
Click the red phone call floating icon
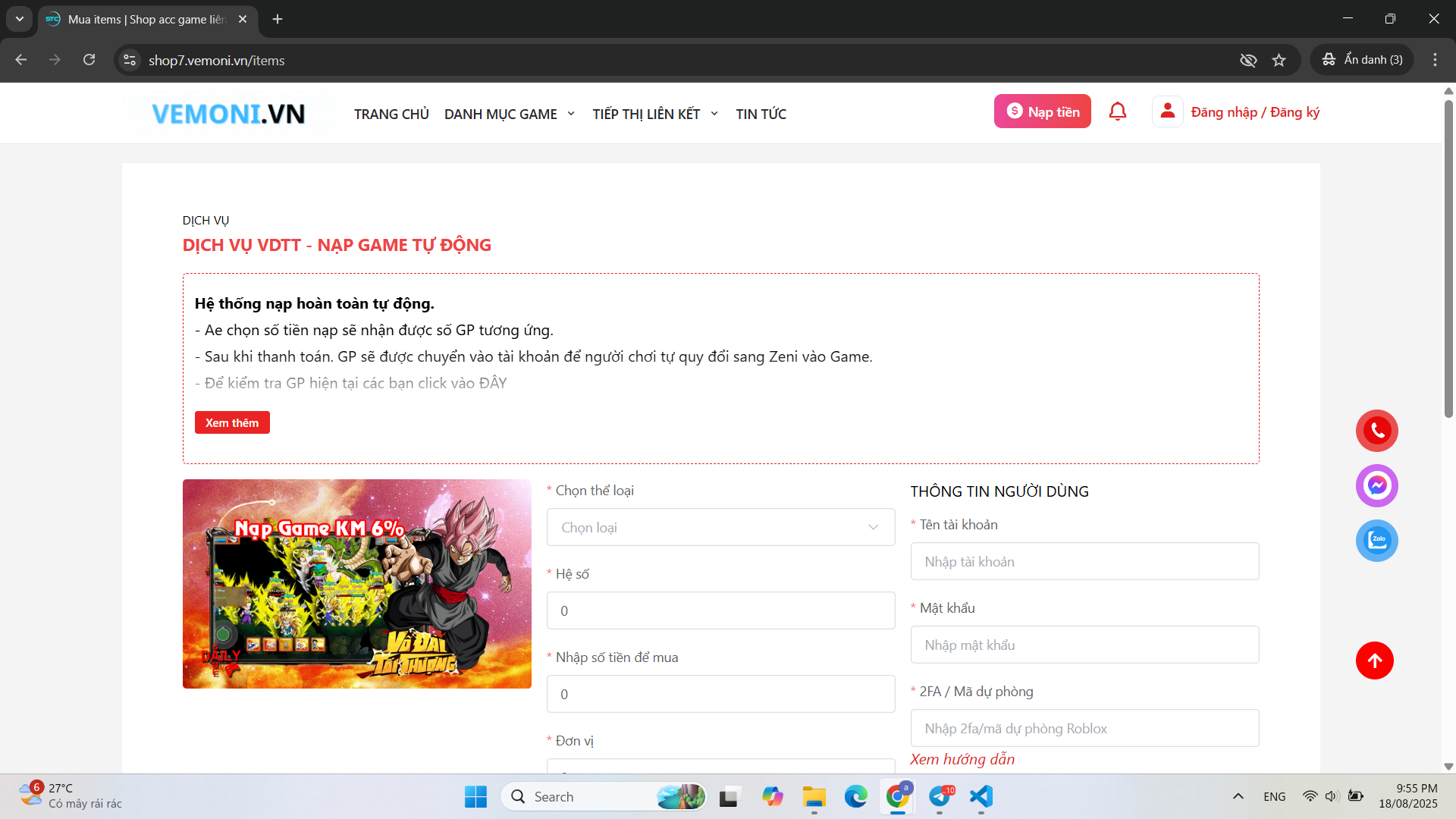1376,431
